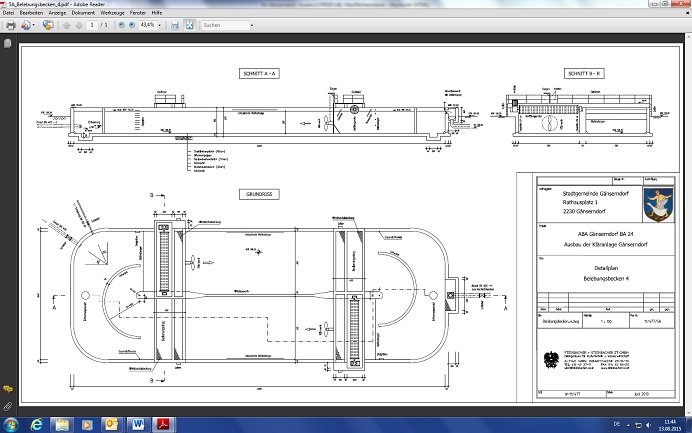The width and height of the screenshot is (692, 433).
Task: Open the dropdown arrow beside create PDF icon
Action: (x=34, y=25)
